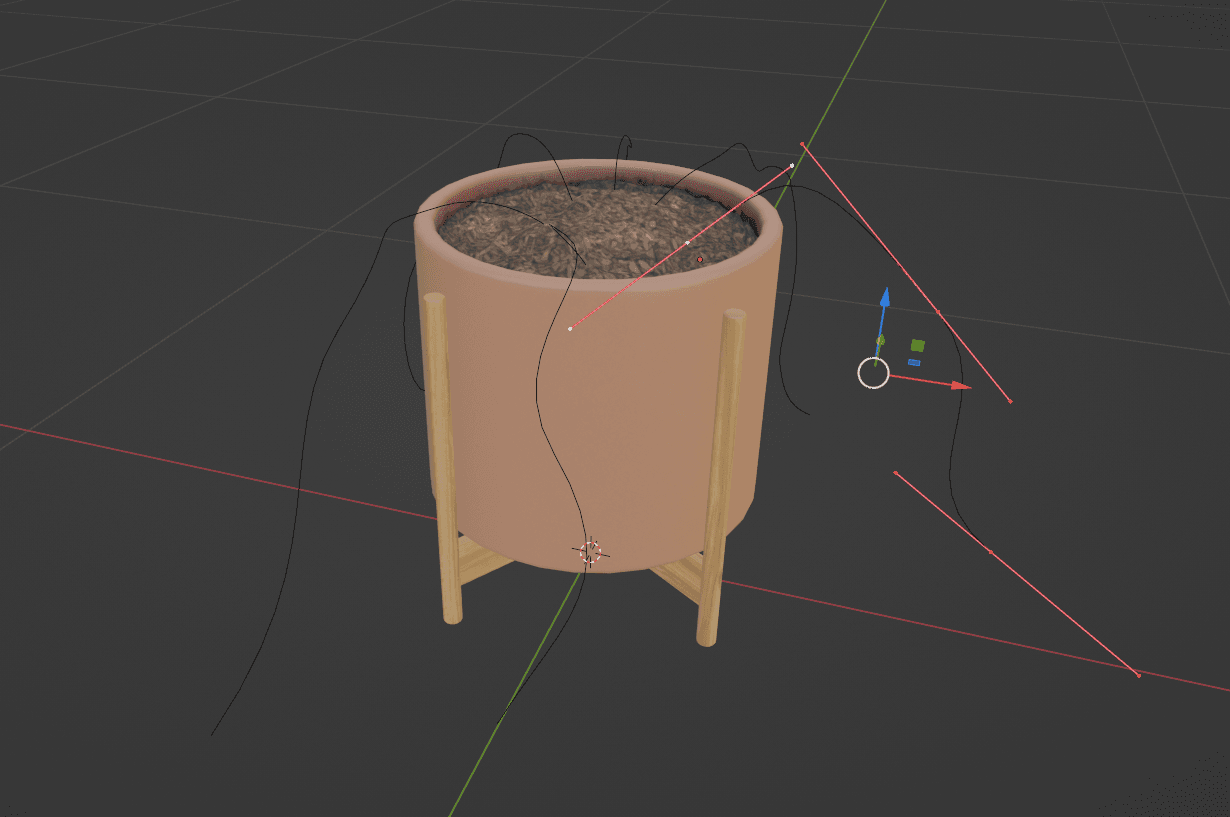
Task: Select top endpoint of the upper-right red handle
Action: click(x=802, y=144)
